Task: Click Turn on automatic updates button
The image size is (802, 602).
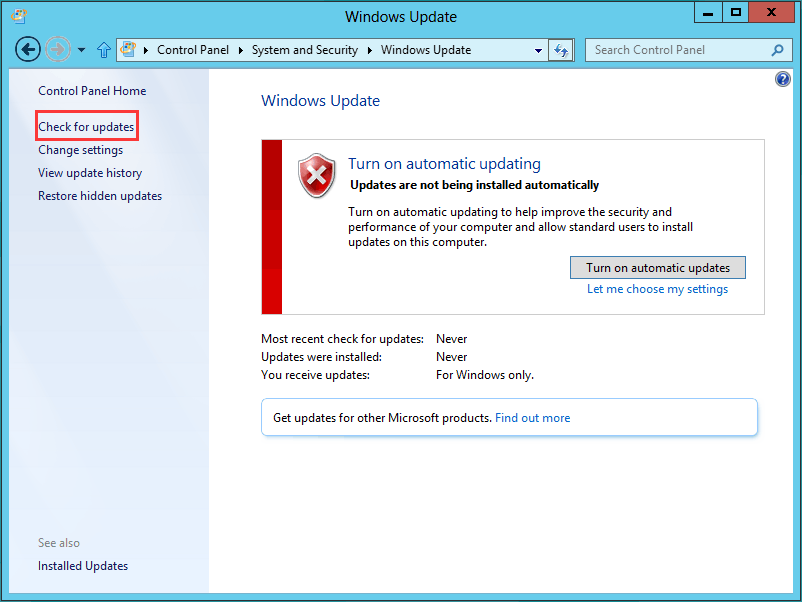Action: point(658,267)
